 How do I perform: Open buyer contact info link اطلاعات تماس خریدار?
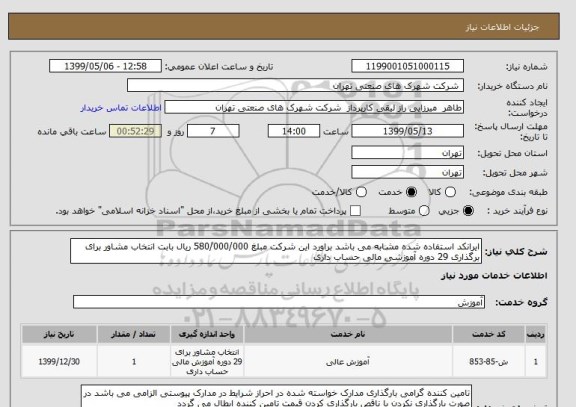(x=121, y=108)
